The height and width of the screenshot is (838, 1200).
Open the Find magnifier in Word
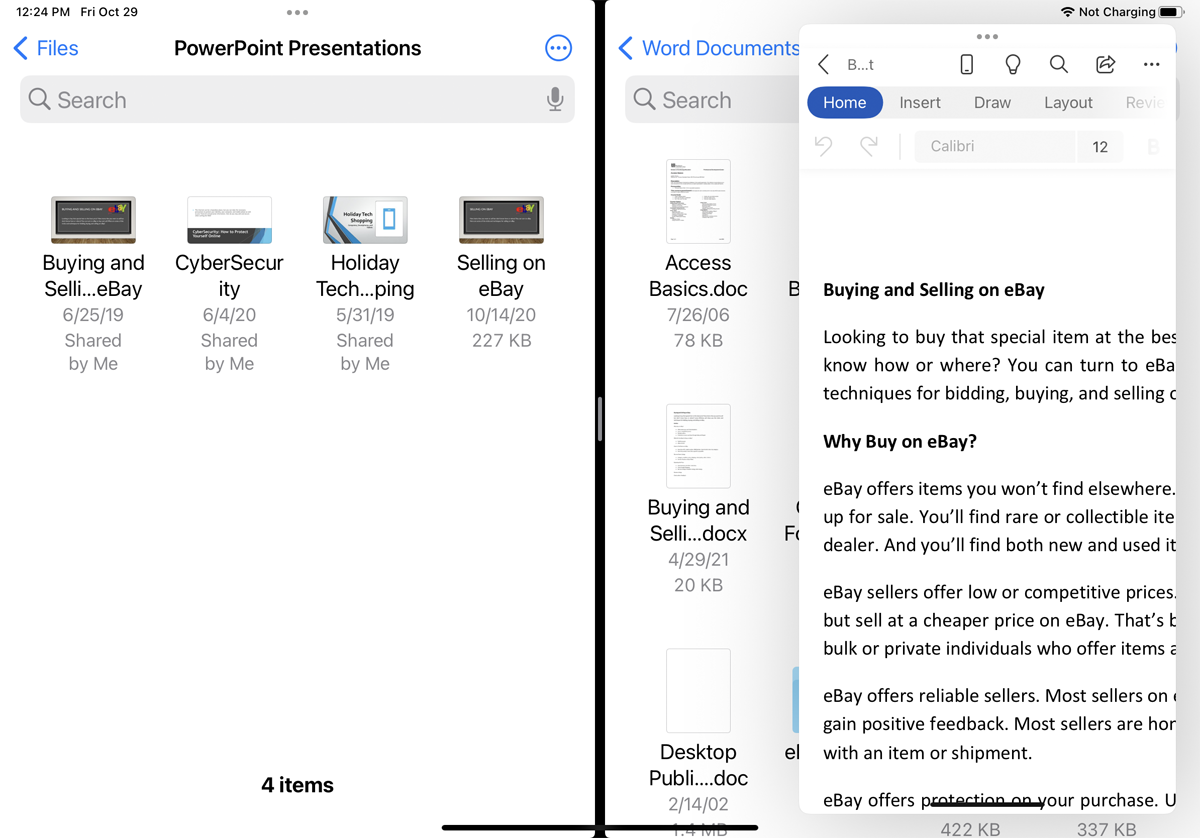1058,64
